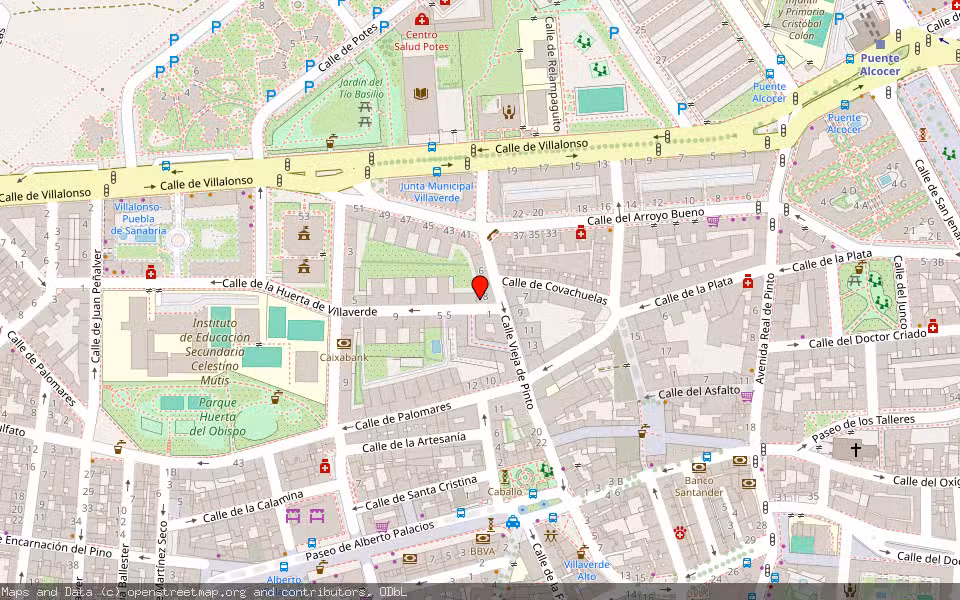This screenshot has width=960, height=600.
Task: Click the Paseo de los Talleres label
Action: click(863, 427)
